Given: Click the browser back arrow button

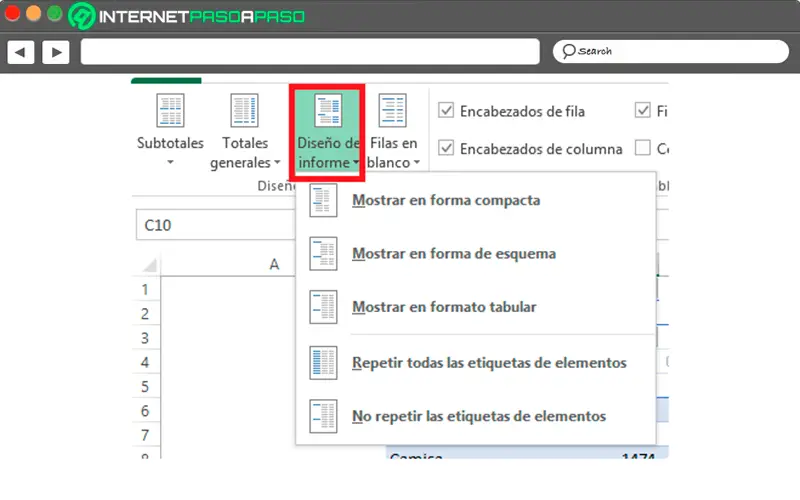Looking at the screenshot, I should tap(20, 52).
